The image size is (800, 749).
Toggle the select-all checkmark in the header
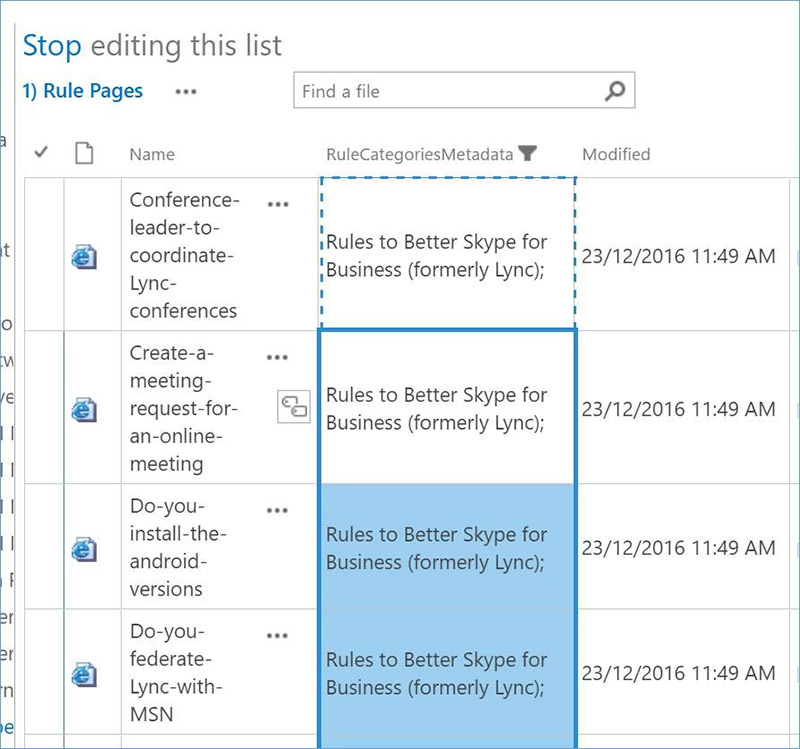click(x=41, y=153)
